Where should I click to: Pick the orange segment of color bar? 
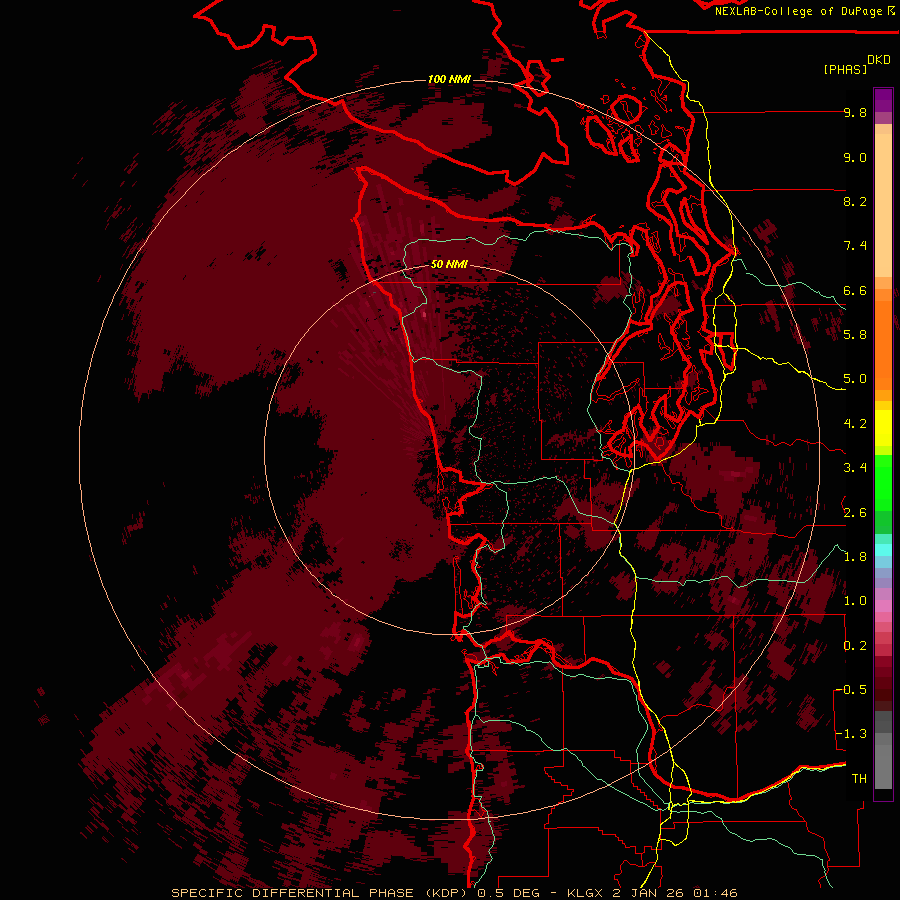pyautogui.click(x=883, y=344)
